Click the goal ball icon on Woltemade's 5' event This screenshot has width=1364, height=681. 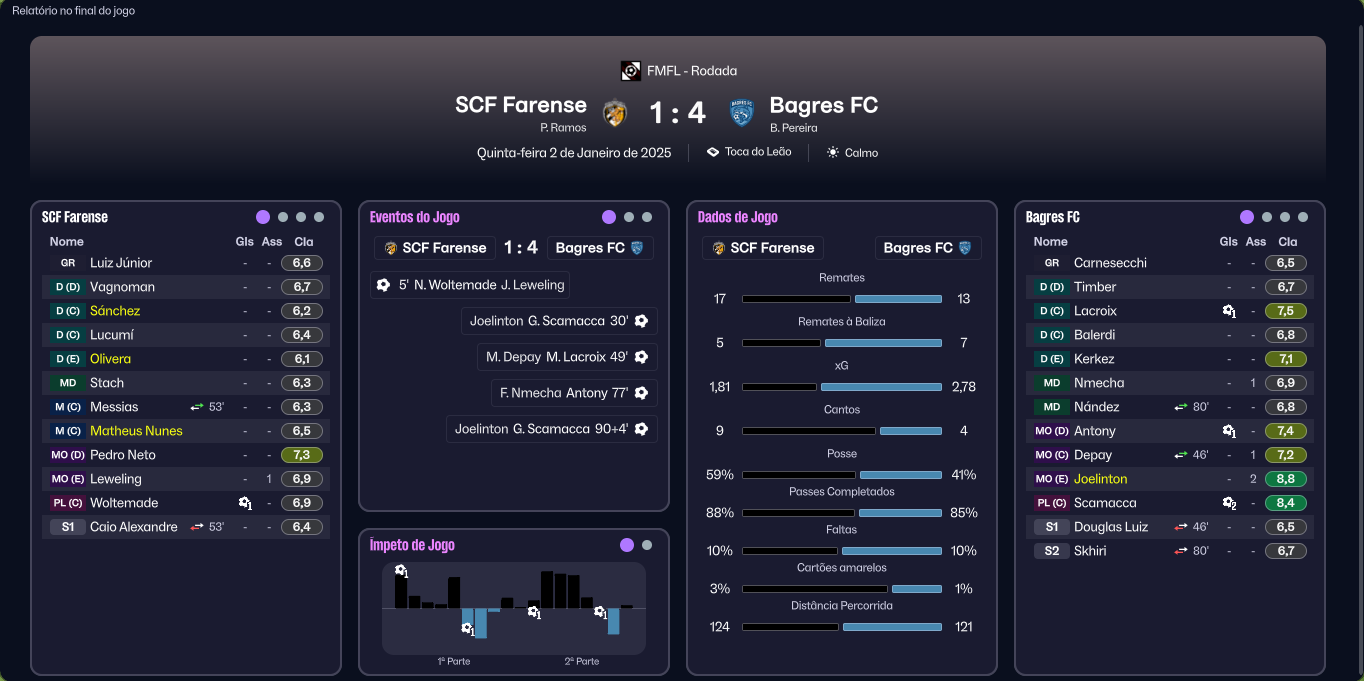pos(383,285)
